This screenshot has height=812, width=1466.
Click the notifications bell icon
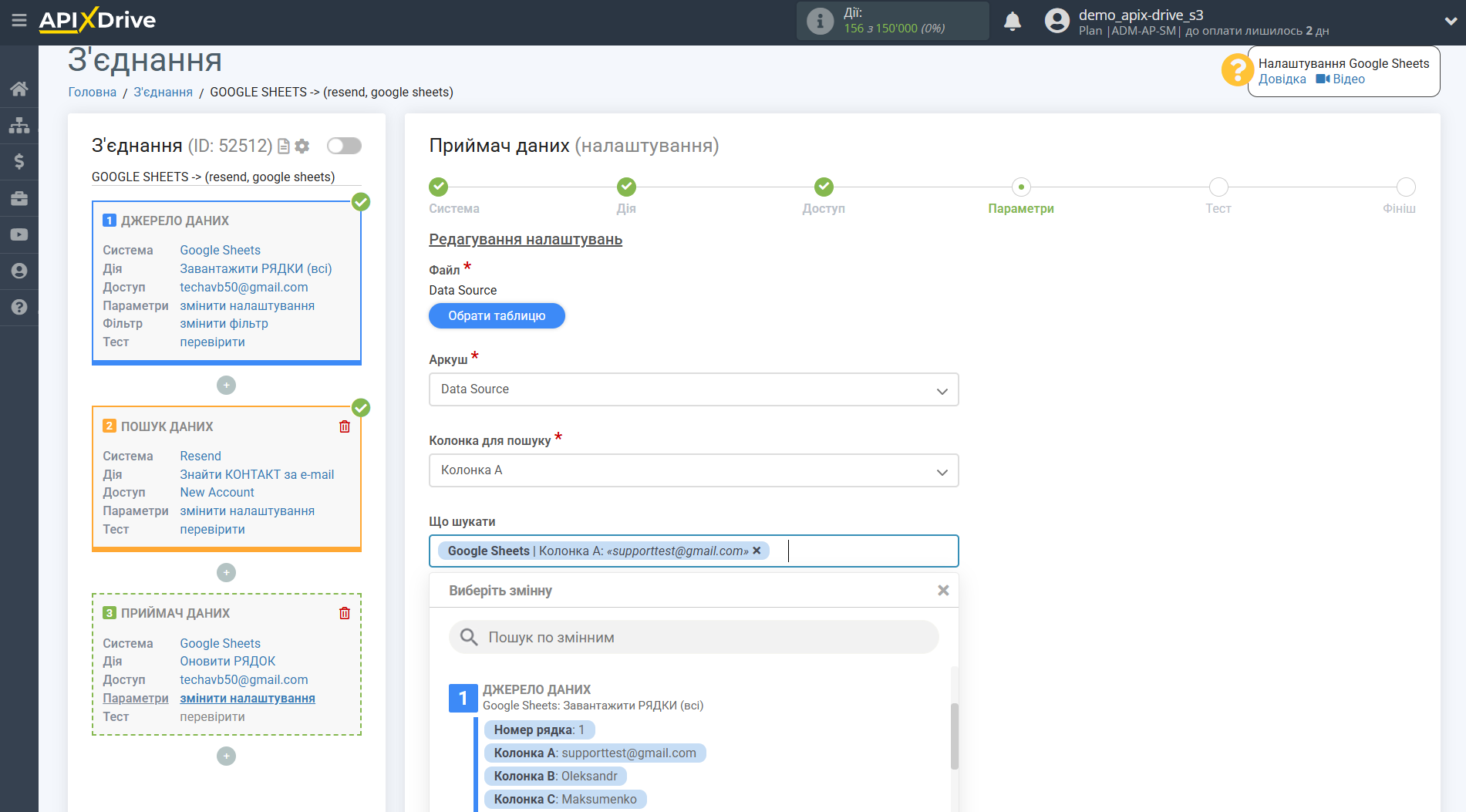coord(1012,22)
